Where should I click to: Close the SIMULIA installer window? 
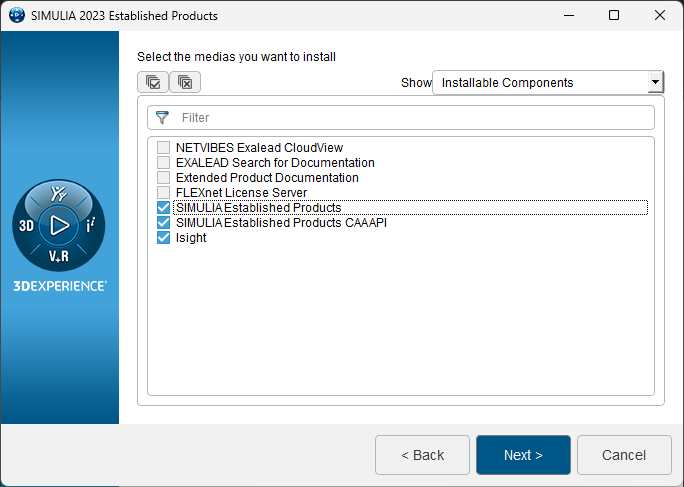(x=660, y=15)
